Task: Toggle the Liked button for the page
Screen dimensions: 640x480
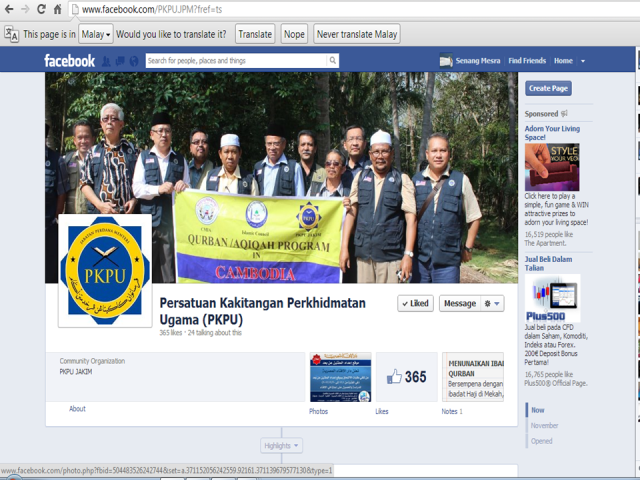Action: (414, 303)
